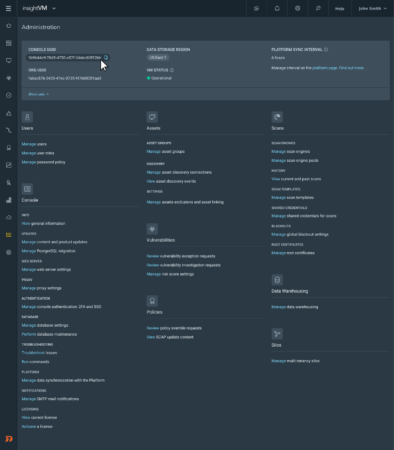Manage asset groups link

point(166,152)
